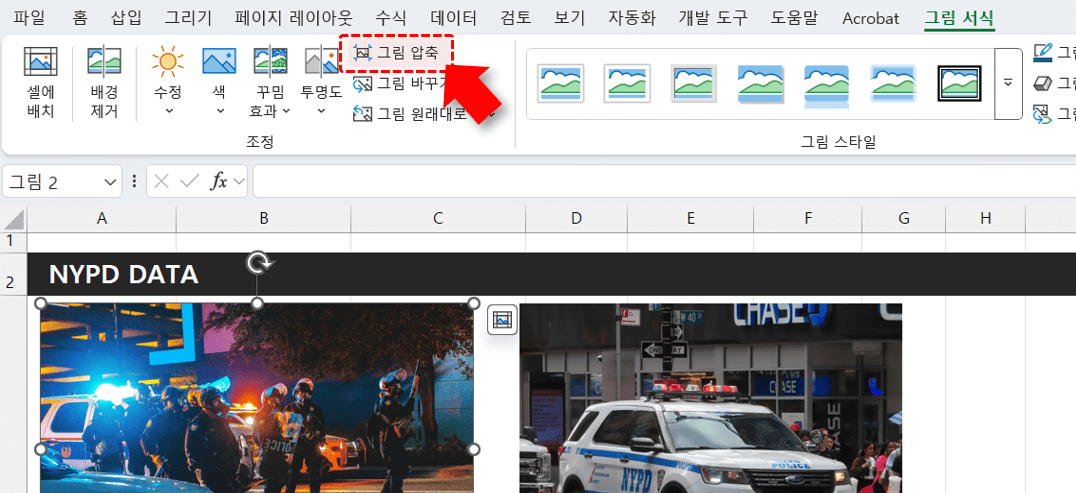
Task: Select column C header
Action: tap(438, 218)
